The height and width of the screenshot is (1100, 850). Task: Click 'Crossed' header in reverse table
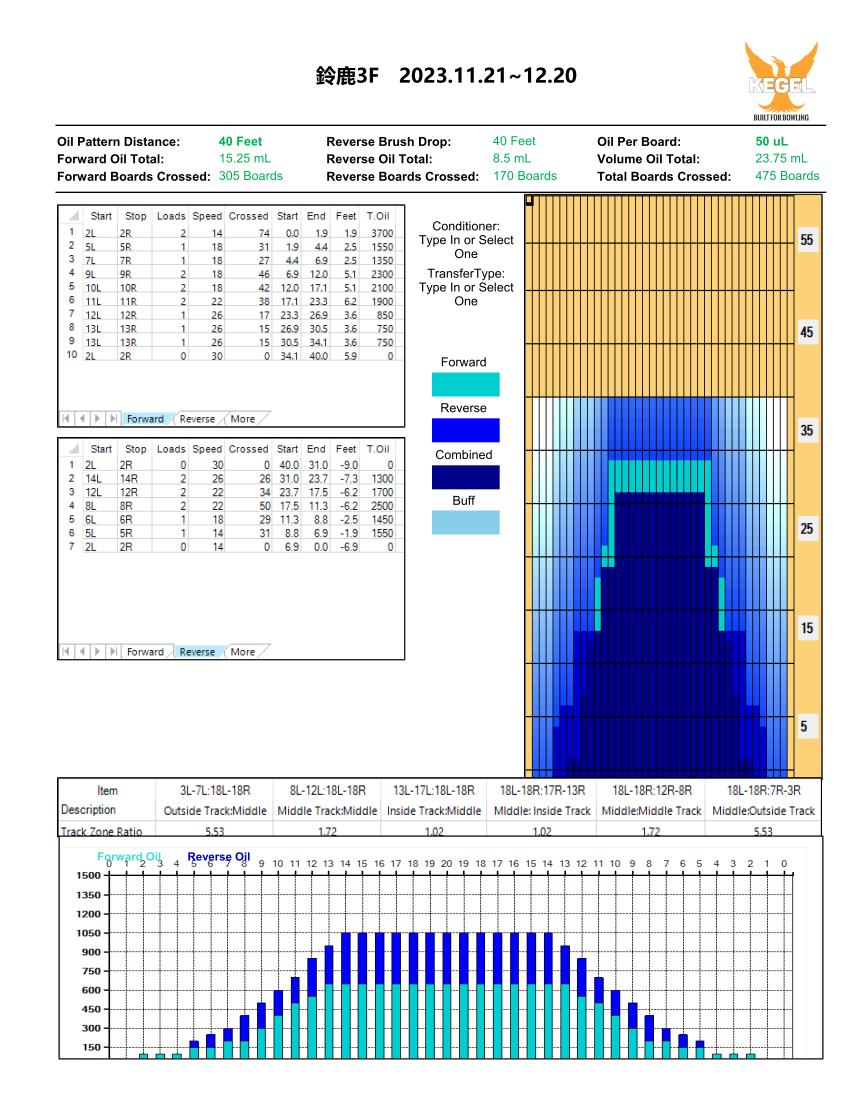[x=248, y=449]
